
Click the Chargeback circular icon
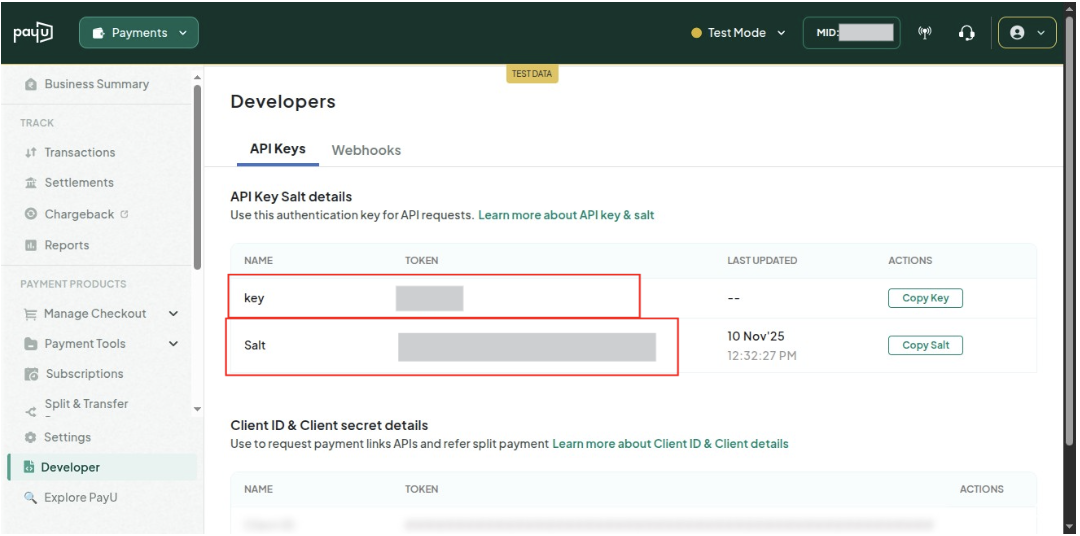point(30,214)
